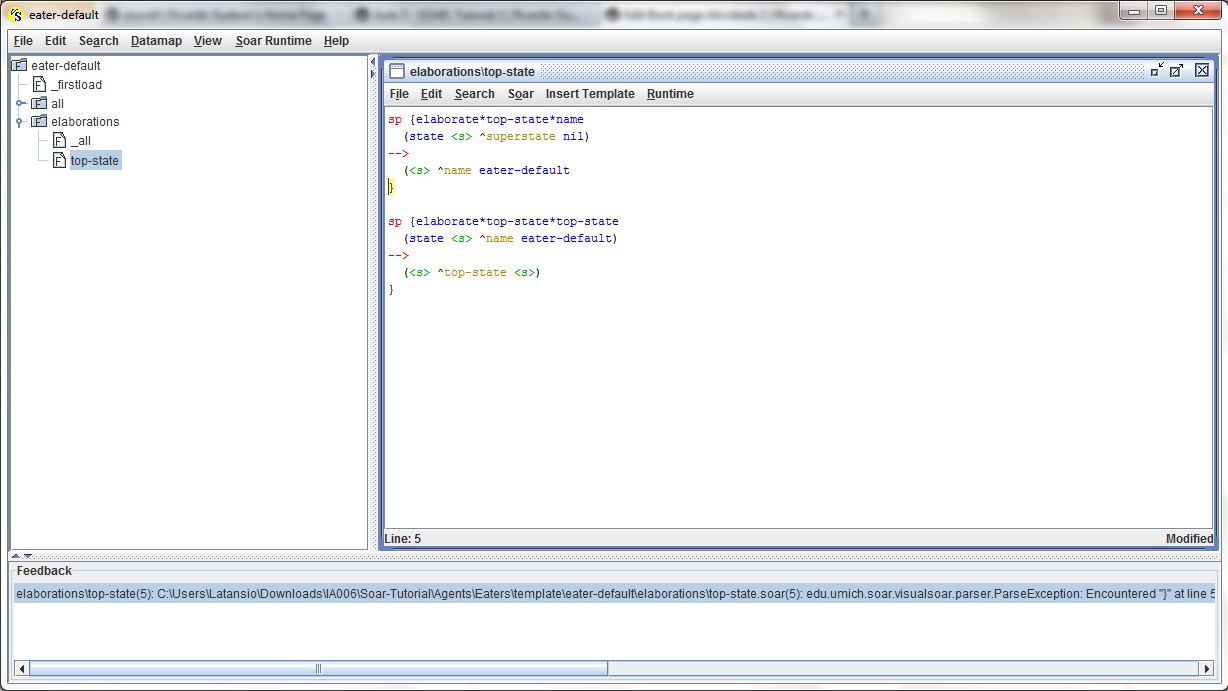Click the 'all' folder icon in tree

[39, 104]
